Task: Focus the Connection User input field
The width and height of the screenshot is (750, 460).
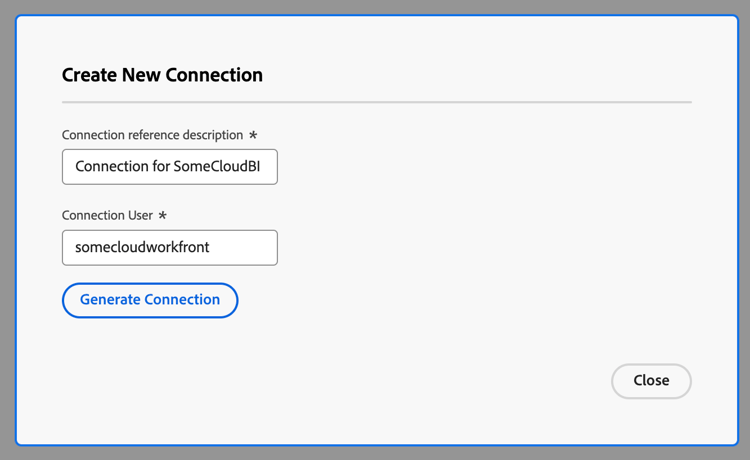Action: coord(169,248)
